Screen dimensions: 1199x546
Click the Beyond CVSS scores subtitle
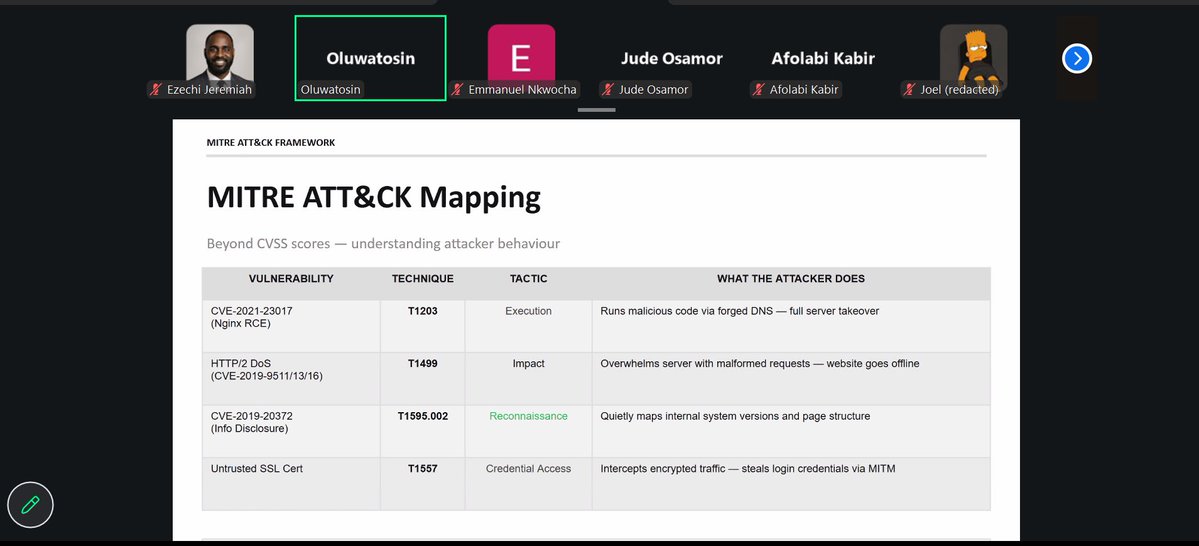tap(383, 244)
